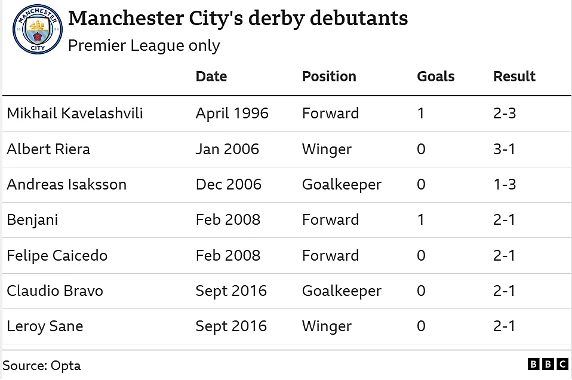This screenshot has width=572, height=380.
Task: Click Goalkeeper position in Claudio Bravo row
Action: pyautogui.click(x=341, y=291)
